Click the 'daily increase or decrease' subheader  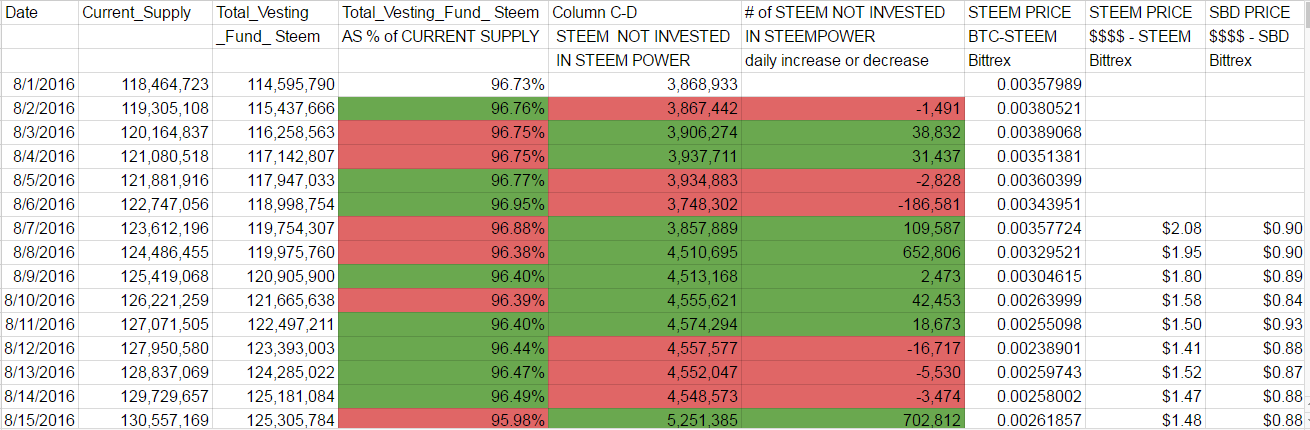click(836, 61)
